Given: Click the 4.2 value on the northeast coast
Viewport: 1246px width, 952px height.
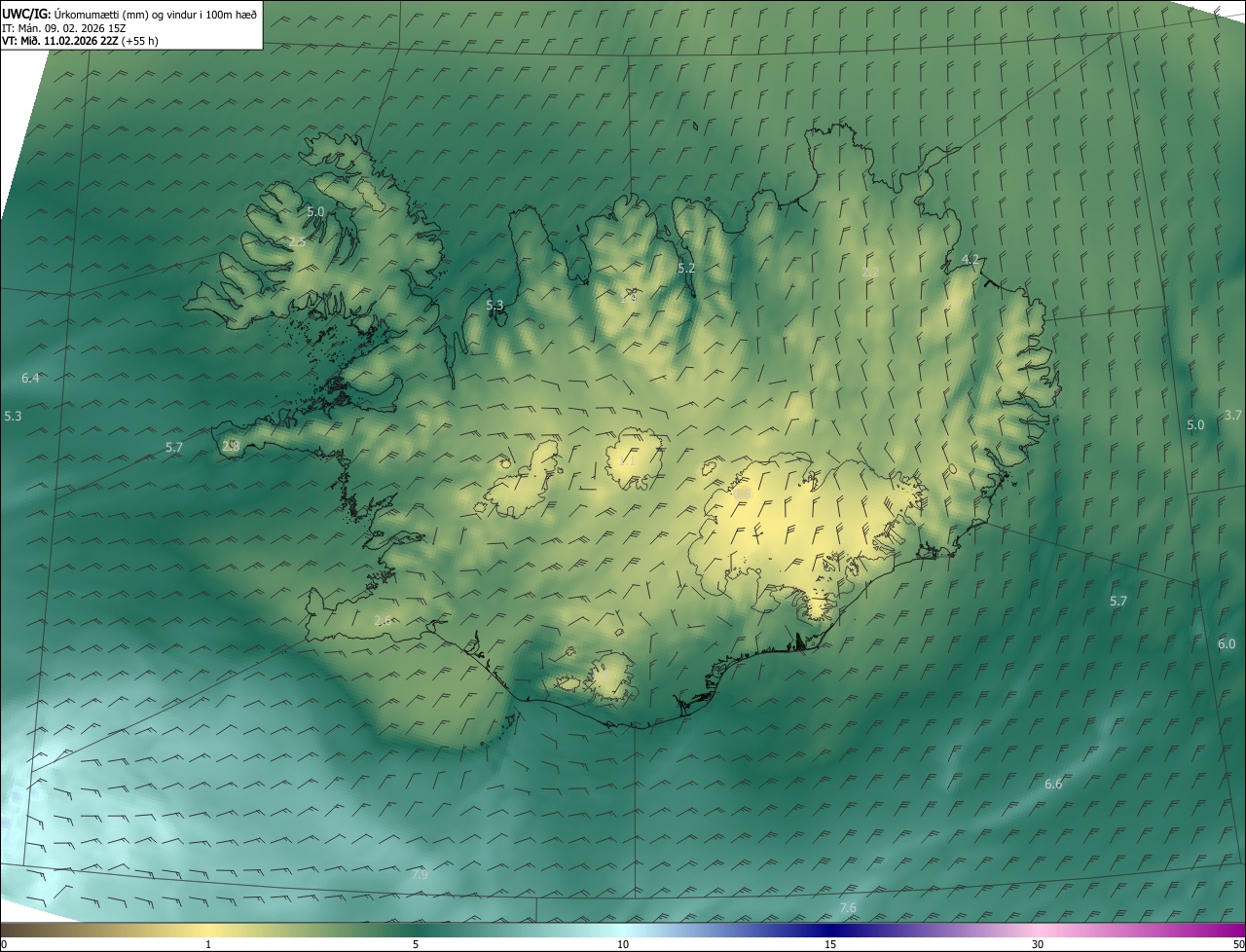Looking at the screenshot, I should coord(970,259).
